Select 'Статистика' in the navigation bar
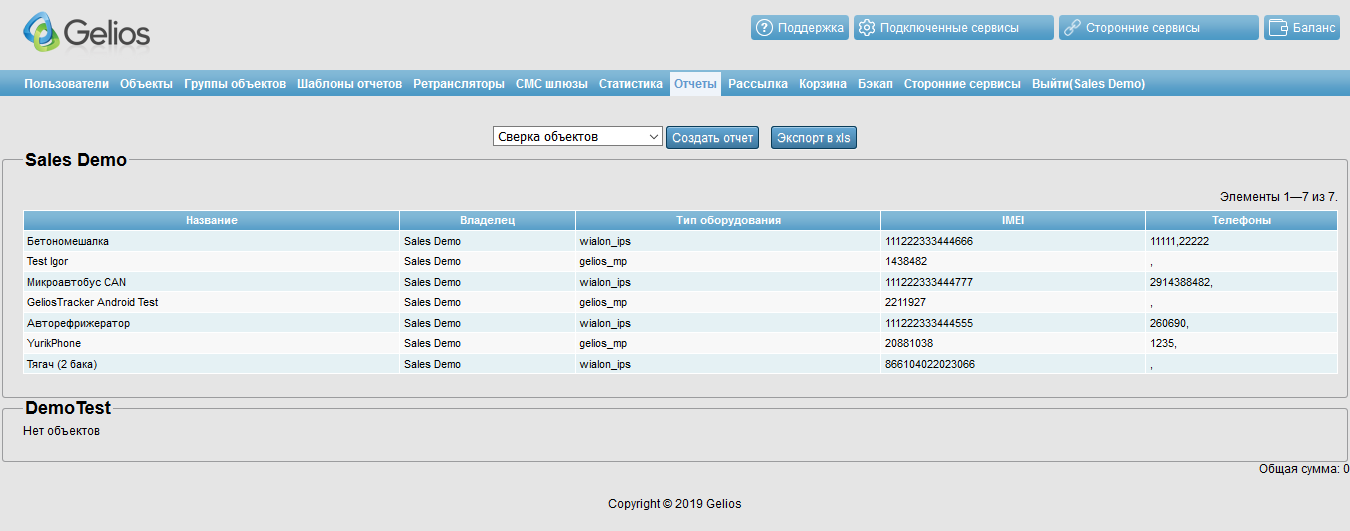 pyautogui.click(x=630, y=84)
